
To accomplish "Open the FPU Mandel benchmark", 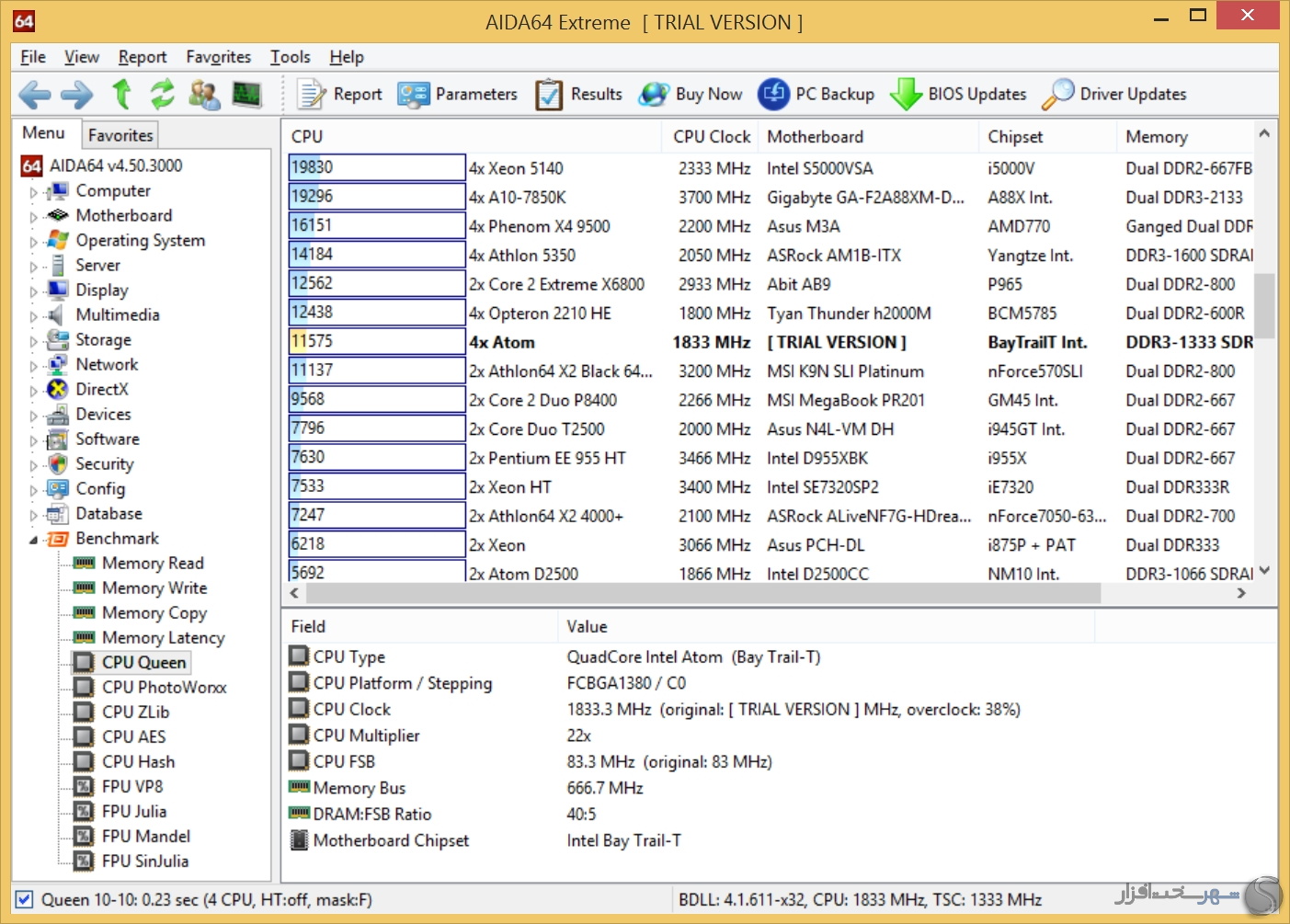I will (146, 836).
